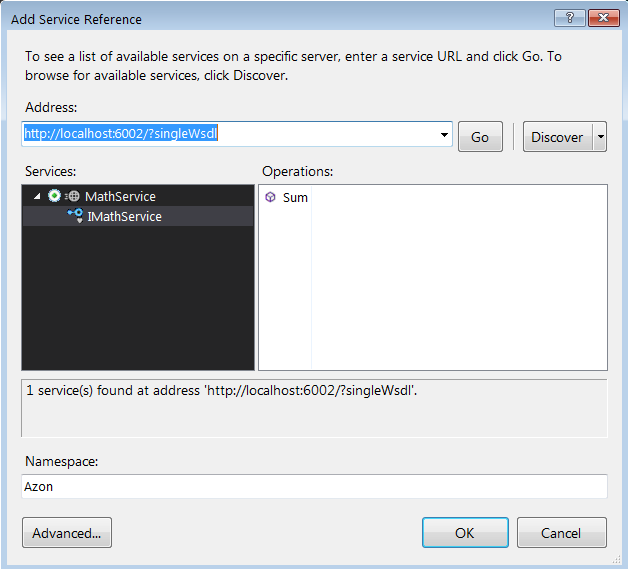Click the green gear icon beside MathService
Screen dimensions: 628x569
(x=54, y=196)
